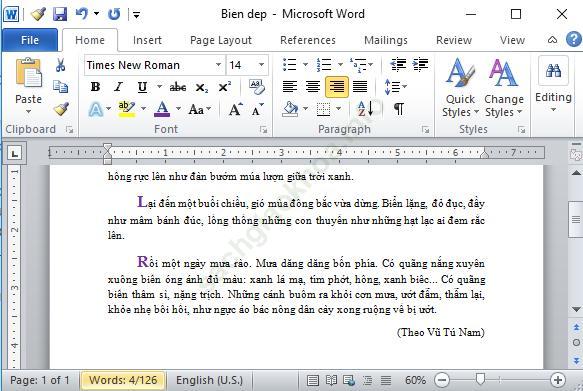Open the Font dialog launcher

tap(264, 129)
